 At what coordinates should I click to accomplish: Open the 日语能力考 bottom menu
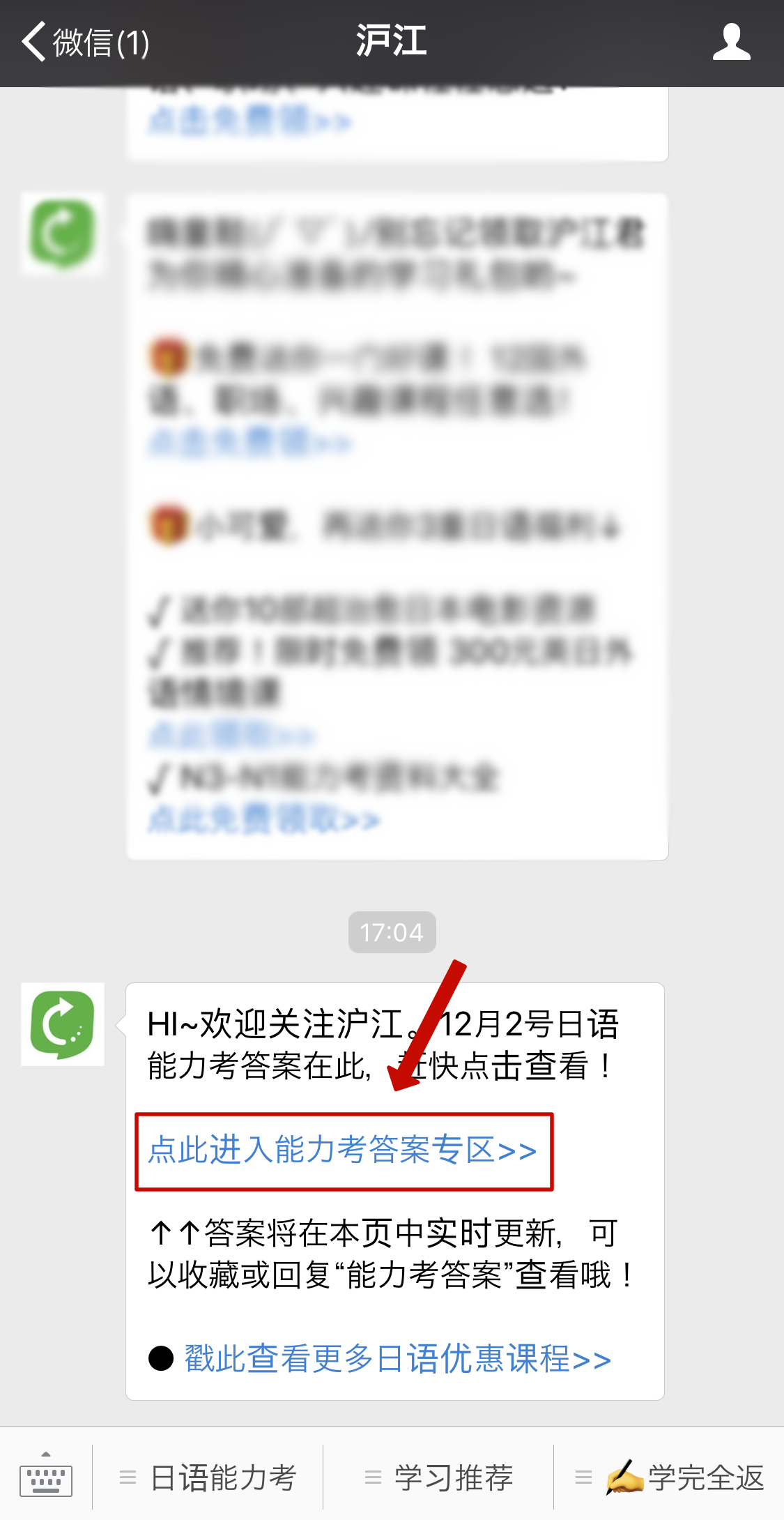[208, 1477]
